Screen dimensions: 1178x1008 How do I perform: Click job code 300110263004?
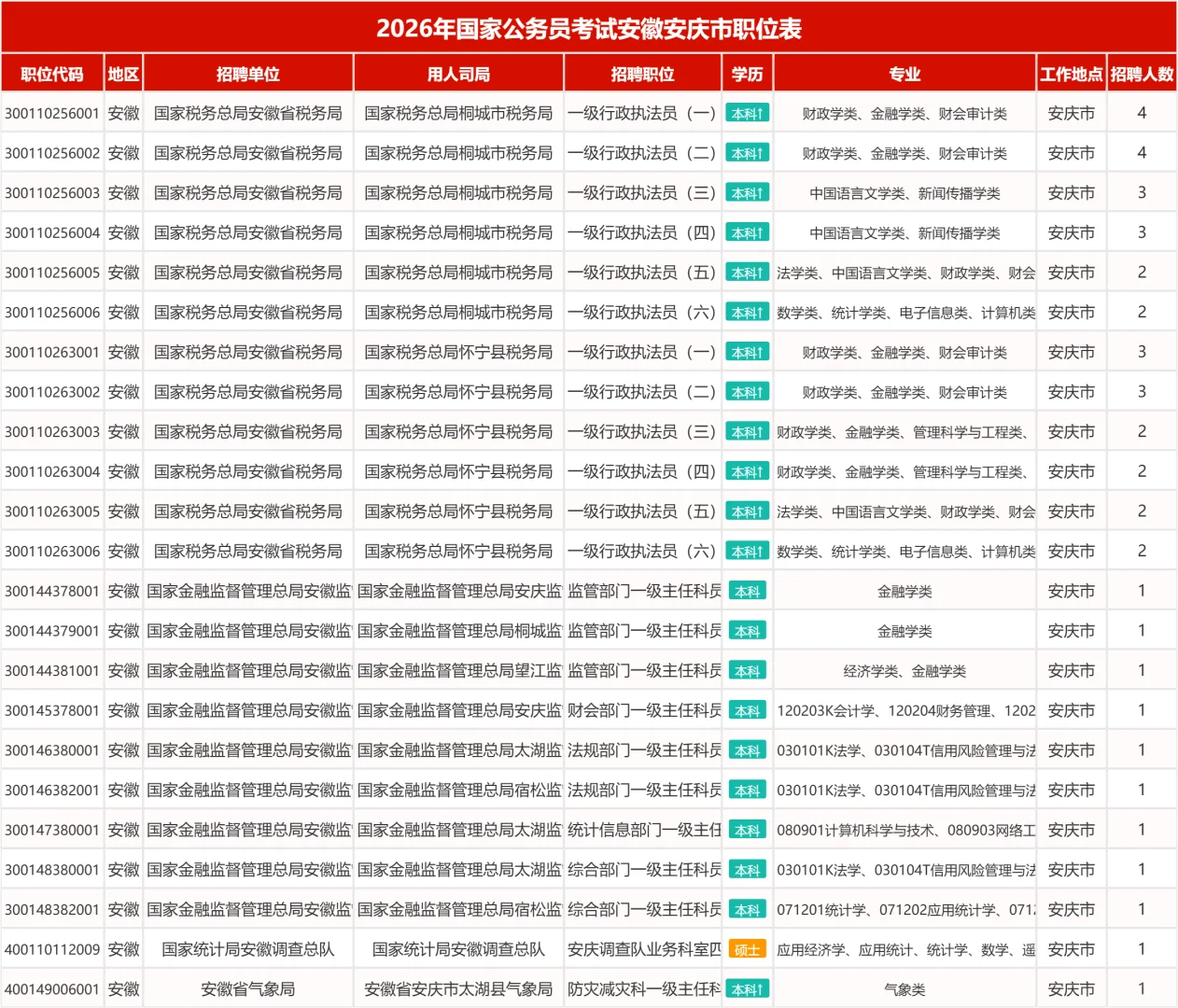pos(52,472)
